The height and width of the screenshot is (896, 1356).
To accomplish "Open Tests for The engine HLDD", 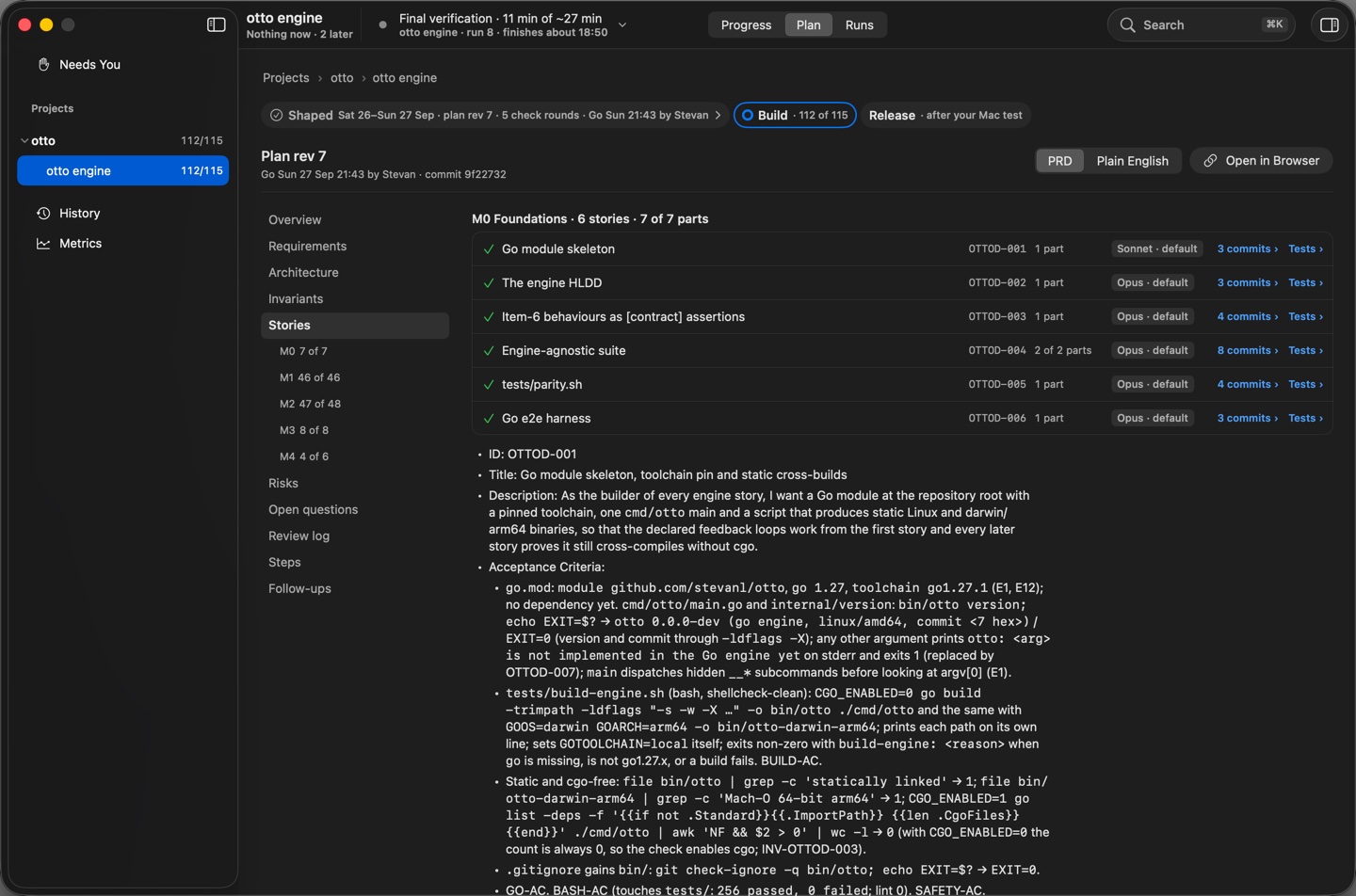I will coord(1305,282).
